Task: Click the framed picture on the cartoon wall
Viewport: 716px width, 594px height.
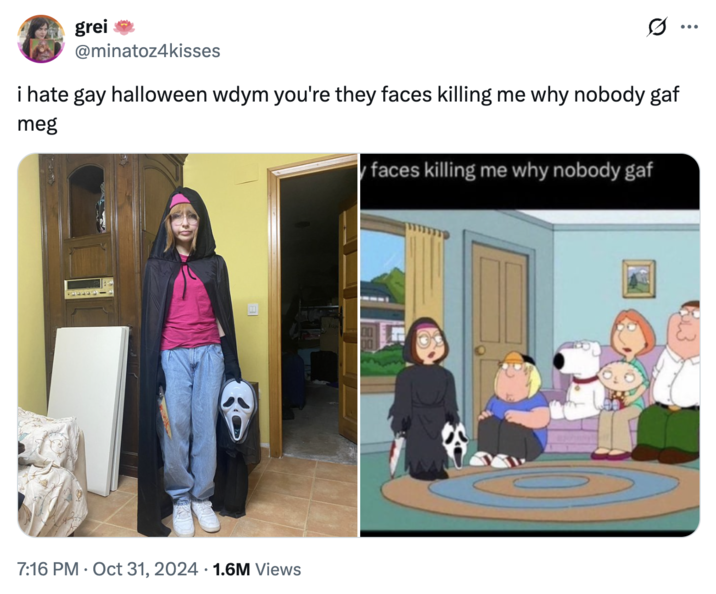Action: [638, 279]
